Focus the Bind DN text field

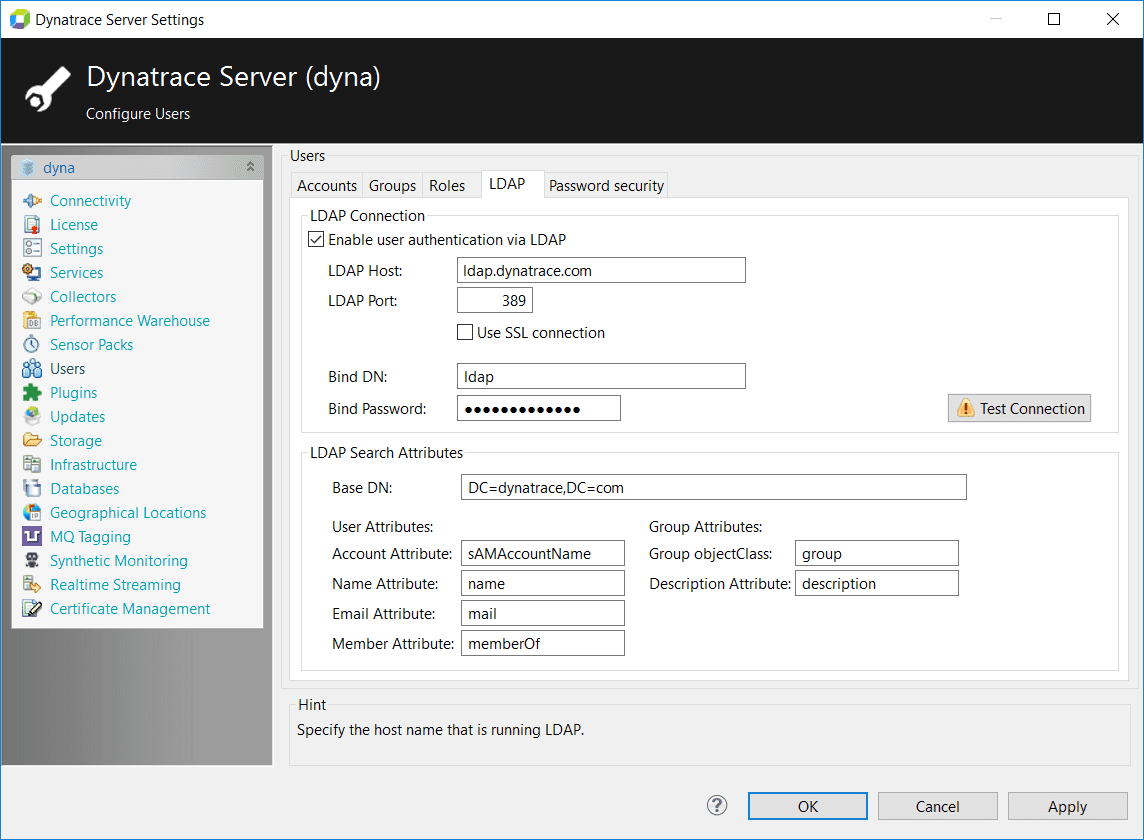(601, 376)
